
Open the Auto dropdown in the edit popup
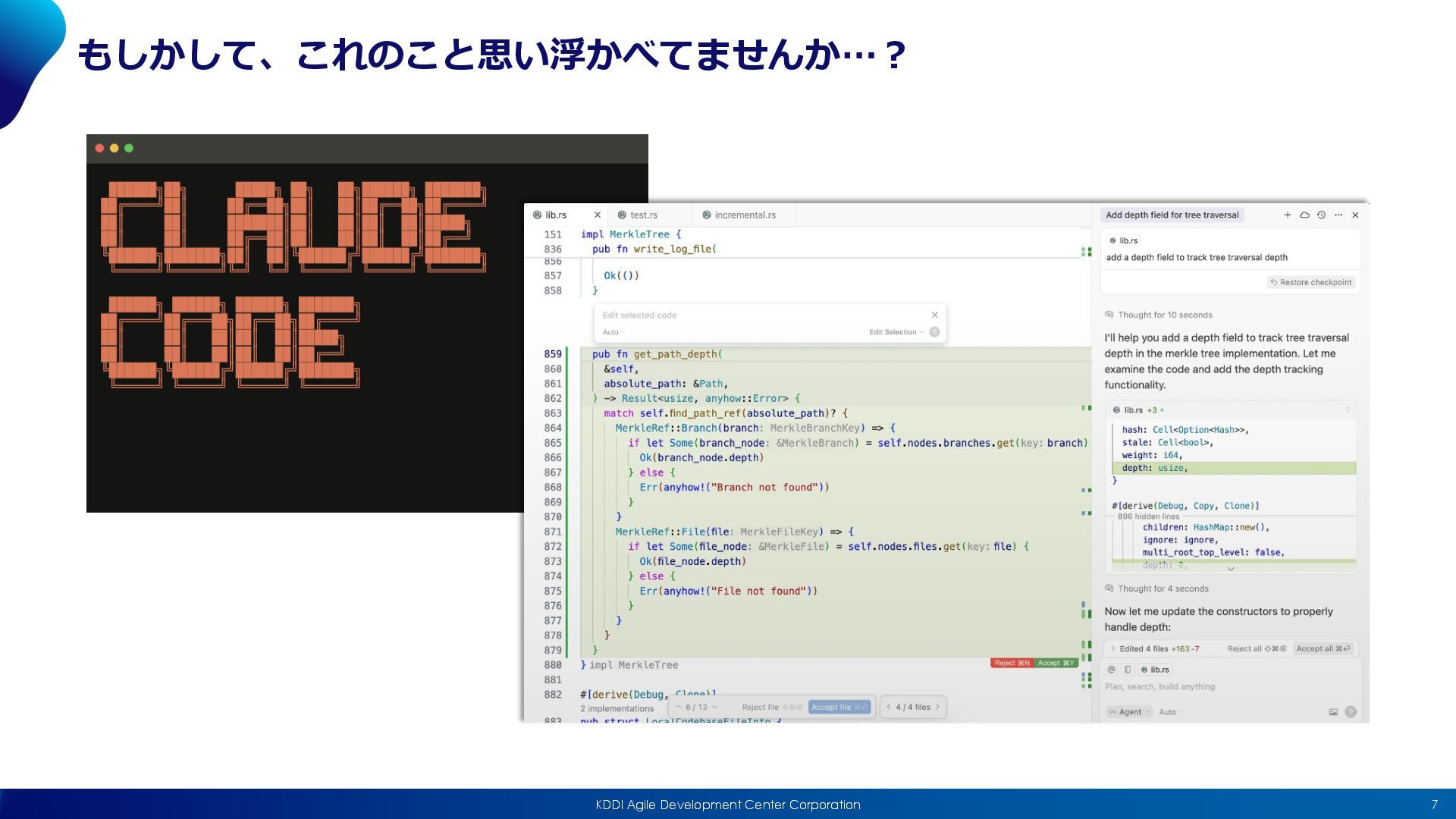(613, 332)
